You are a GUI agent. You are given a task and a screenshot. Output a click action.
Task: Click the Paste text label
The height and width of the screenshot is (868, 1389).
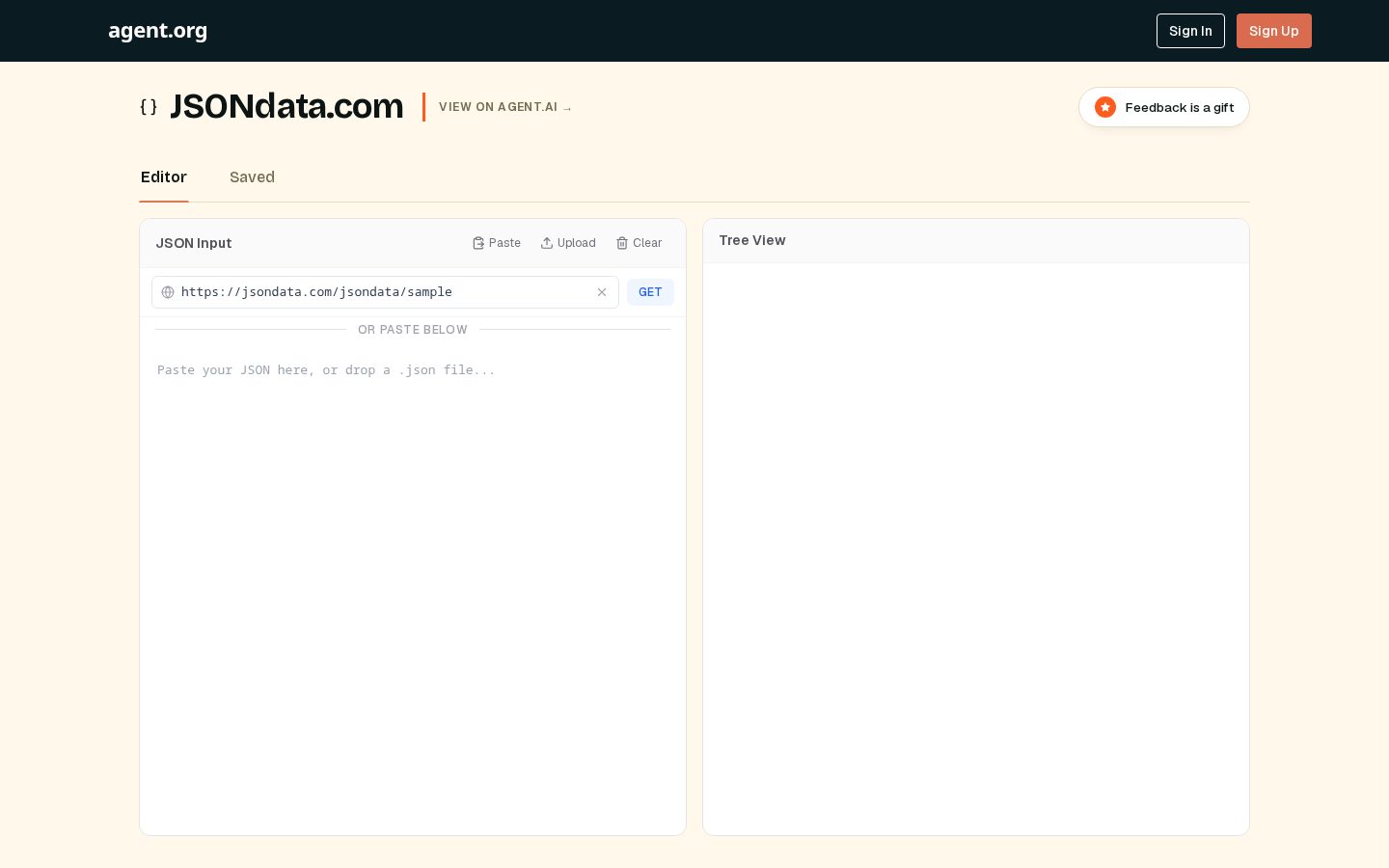pyautogui.click(x=504, y=243)
